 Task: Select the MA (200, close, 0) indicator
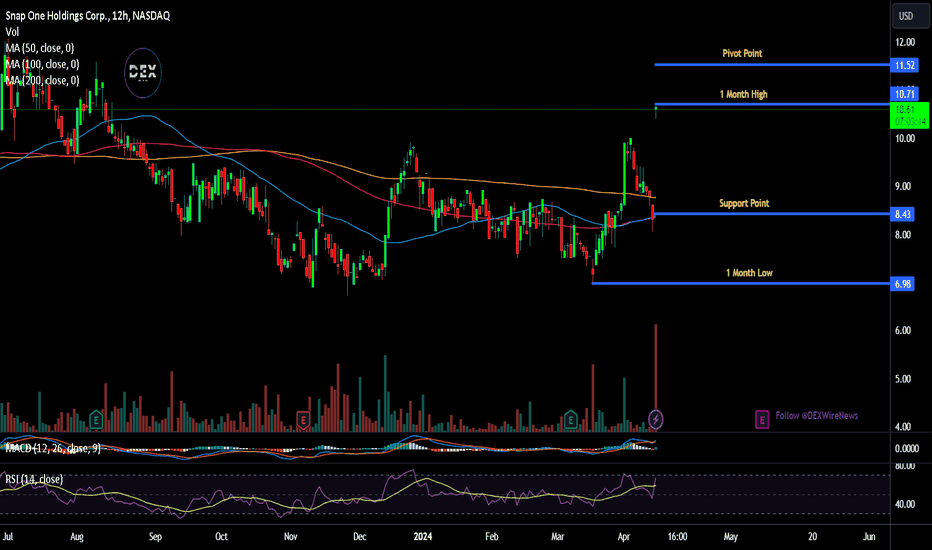tap(42, 80)
